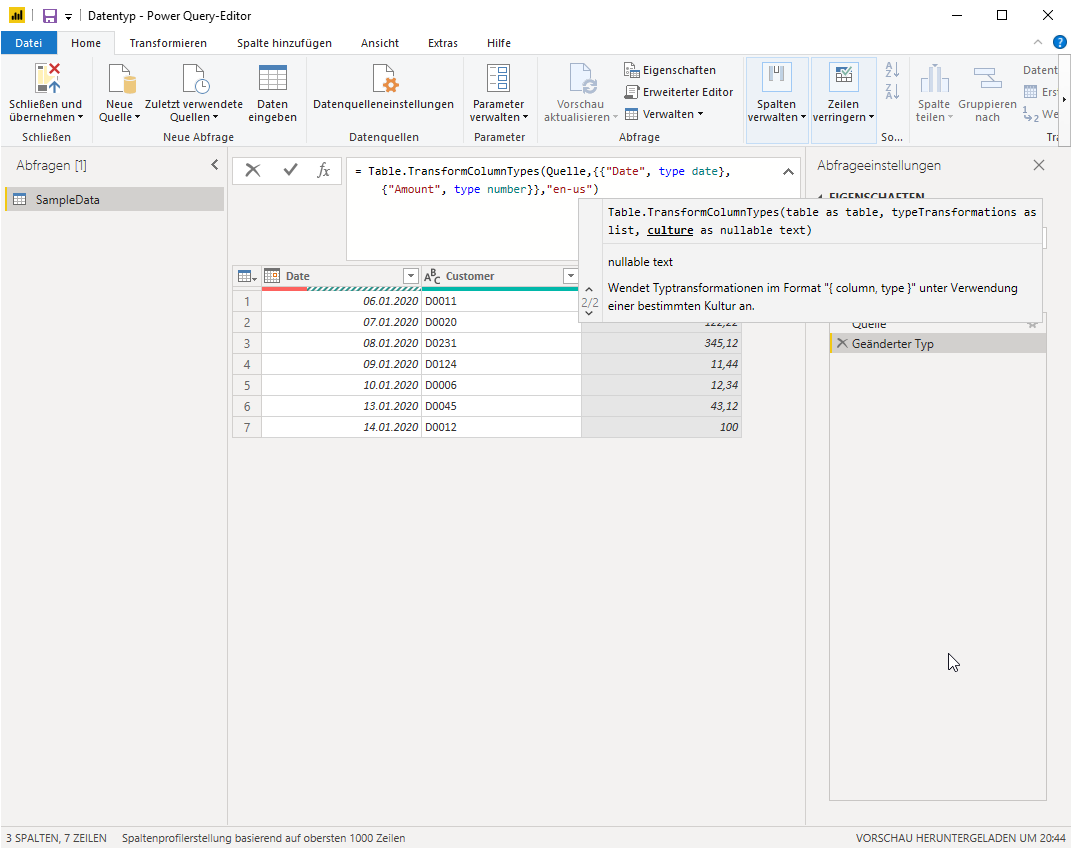
Task: Click Customer column ABC type icon
Action: click(x=431, y=276)
